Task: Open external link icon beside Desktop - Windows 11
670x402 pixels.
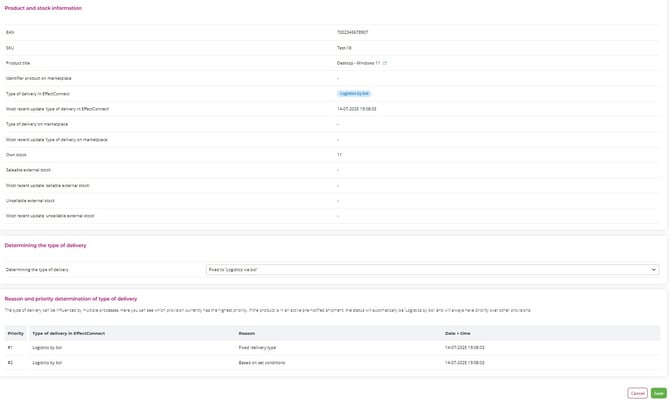Action: (x=385, y=63)
